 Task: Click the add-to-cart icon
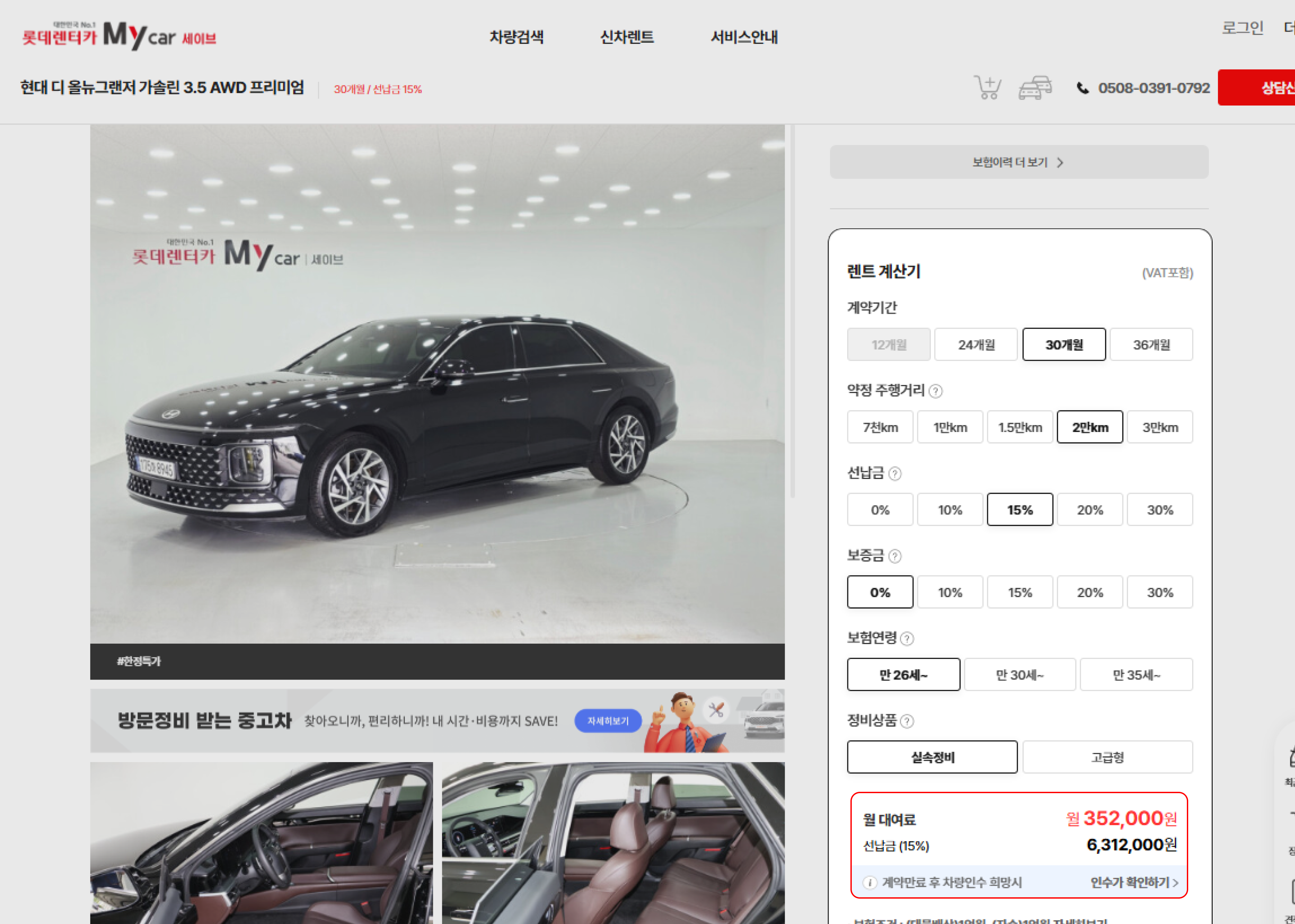tap(987, 87)
